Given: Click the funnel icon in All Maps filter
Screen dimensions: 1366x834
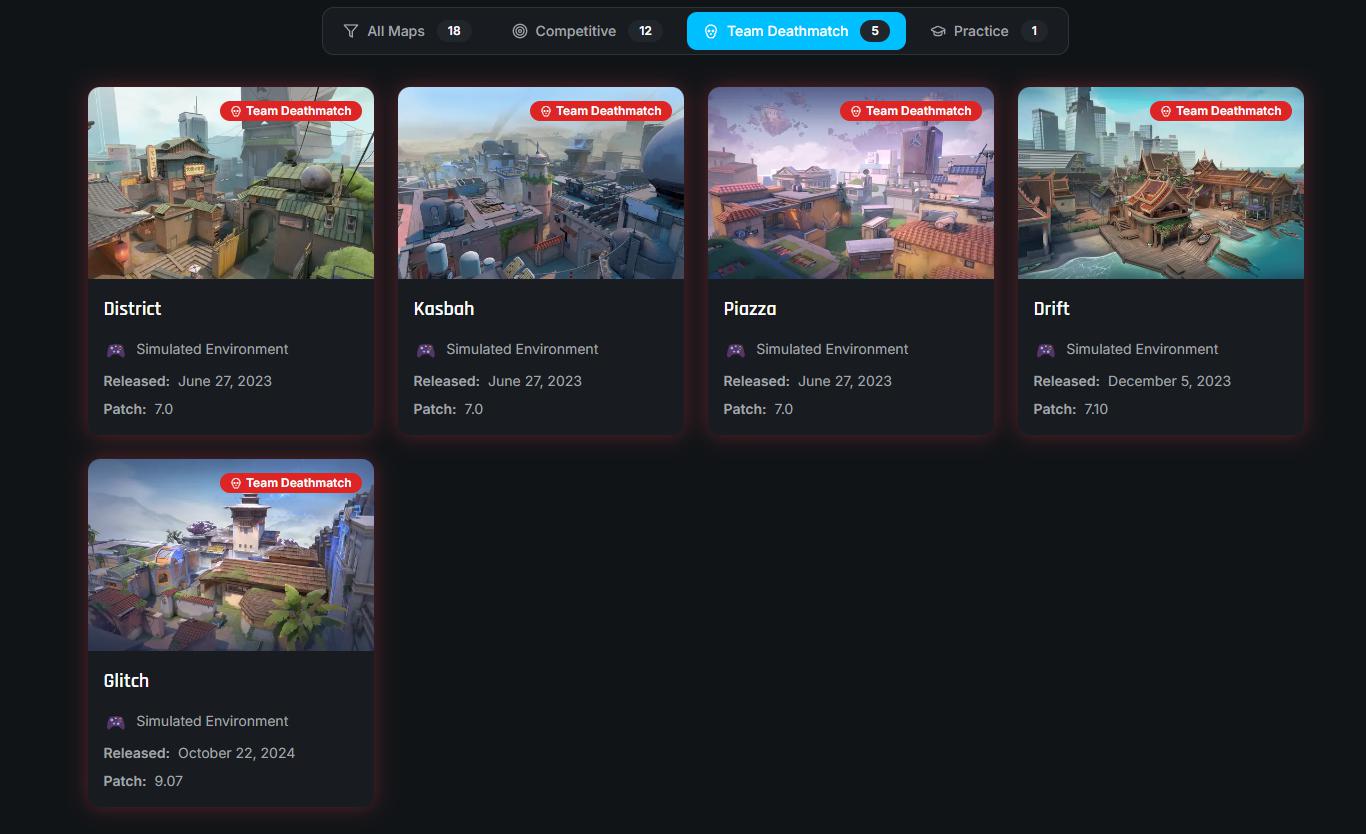Looking at the screenshot, I should tap(350, 31).
